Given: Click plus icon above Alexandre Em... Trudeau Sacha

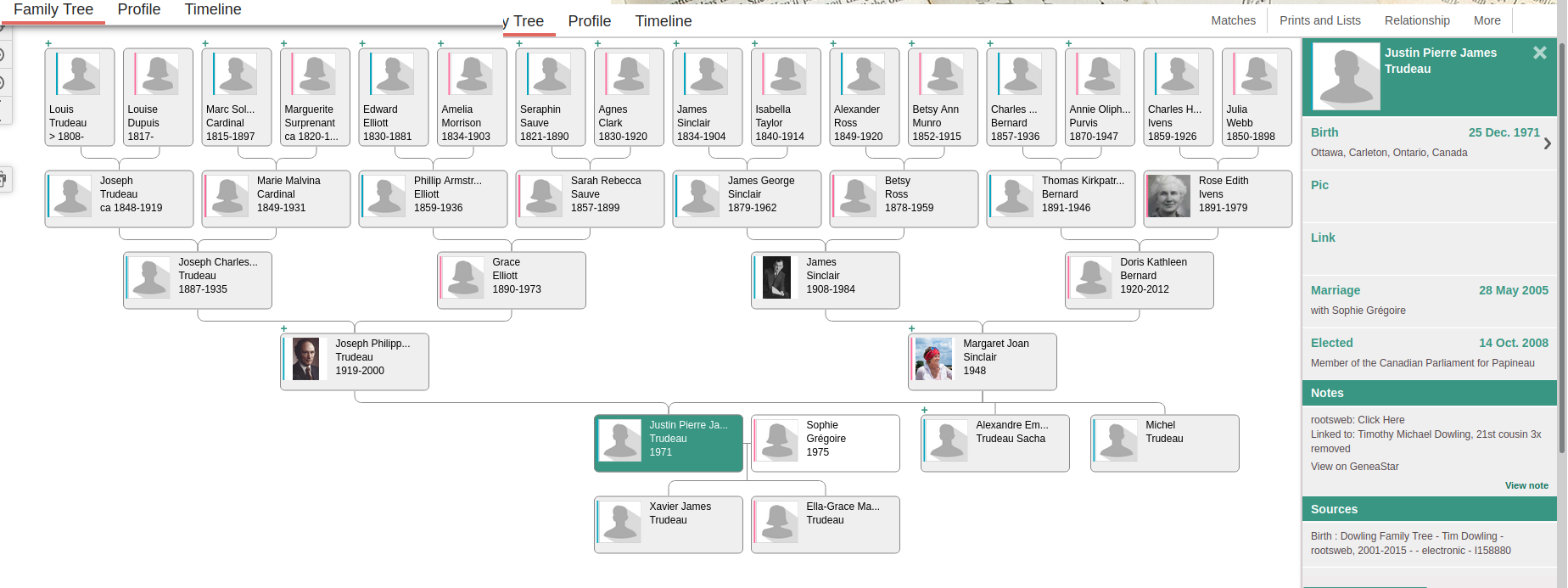Looking at the screenshot, I should coord(924,410).
